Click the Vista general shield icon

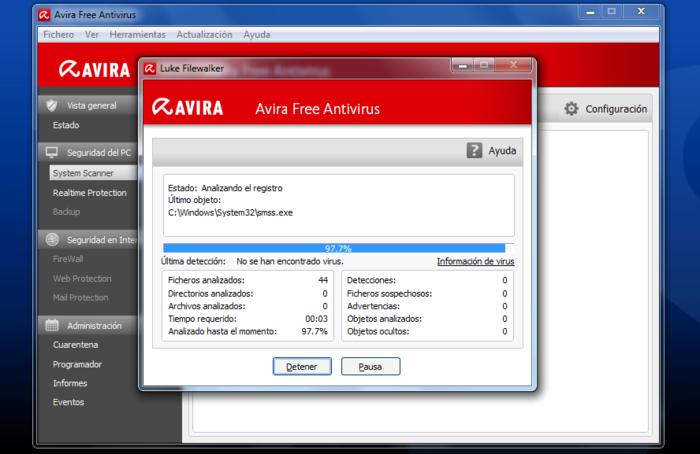(x=52, y=105)
